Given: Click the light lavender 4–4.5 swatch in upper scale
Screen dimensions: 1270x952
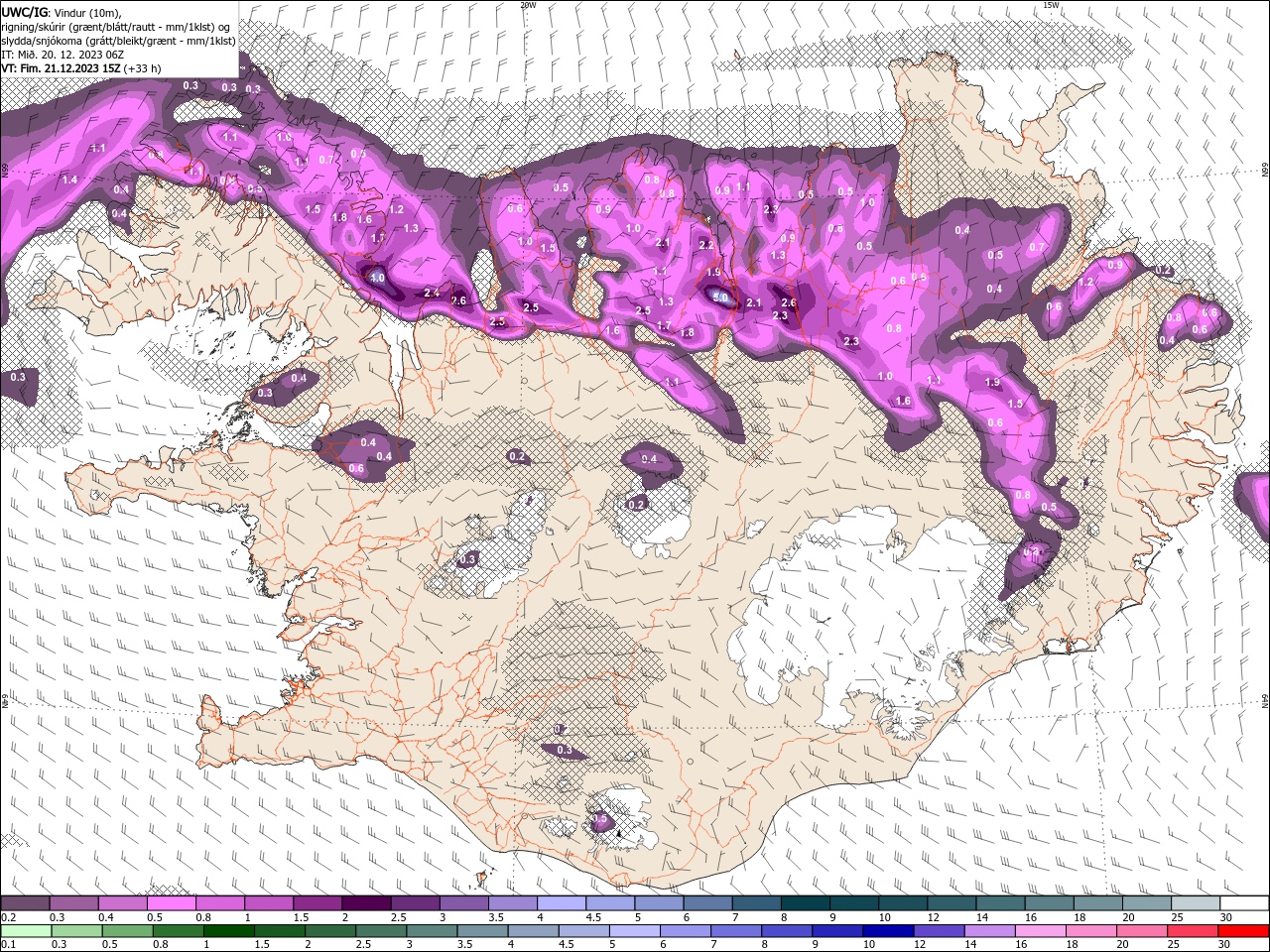Looking at the screenshot, I should pos(562,903).
